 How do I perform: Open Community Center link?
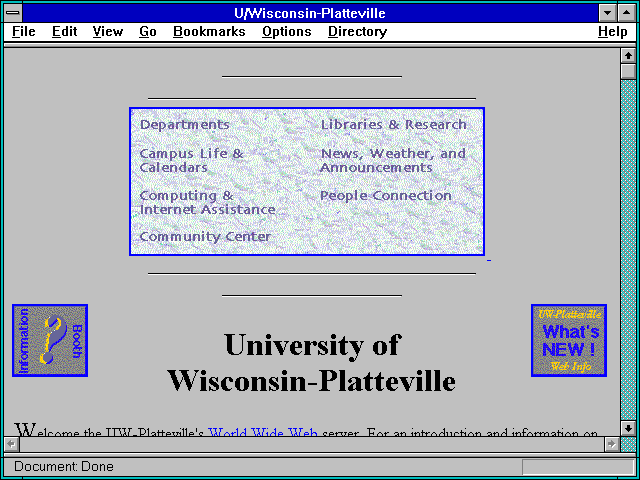pos(205,236)
